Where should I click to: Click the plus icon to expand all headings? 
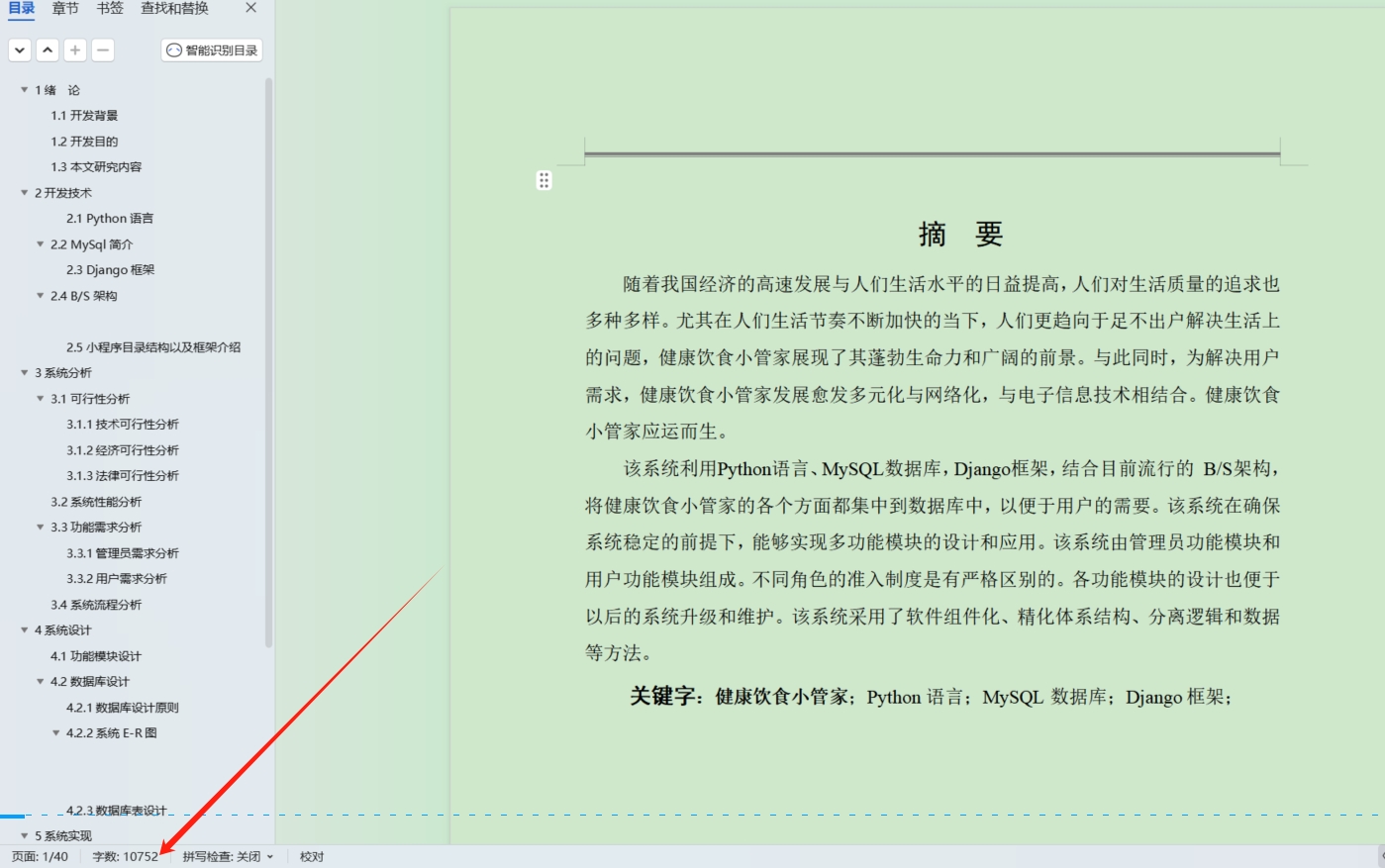click(x=74, y=49)
